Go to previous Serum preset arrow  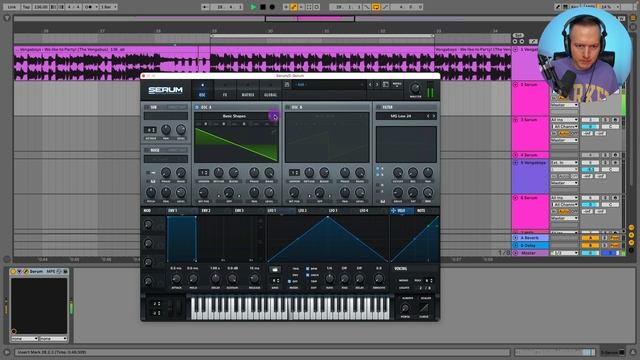click(x=370, y=84)
